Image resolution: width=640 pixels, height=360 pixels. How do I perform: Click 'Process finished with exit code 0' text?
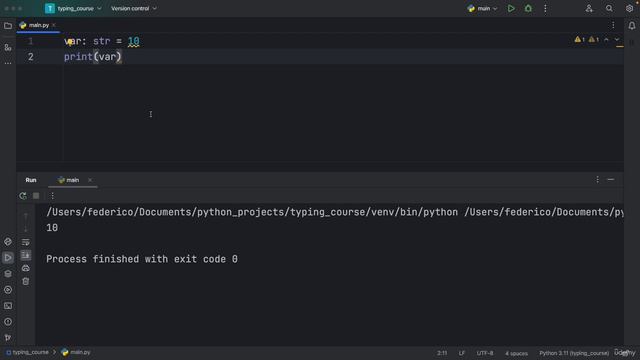coord(142,259)
